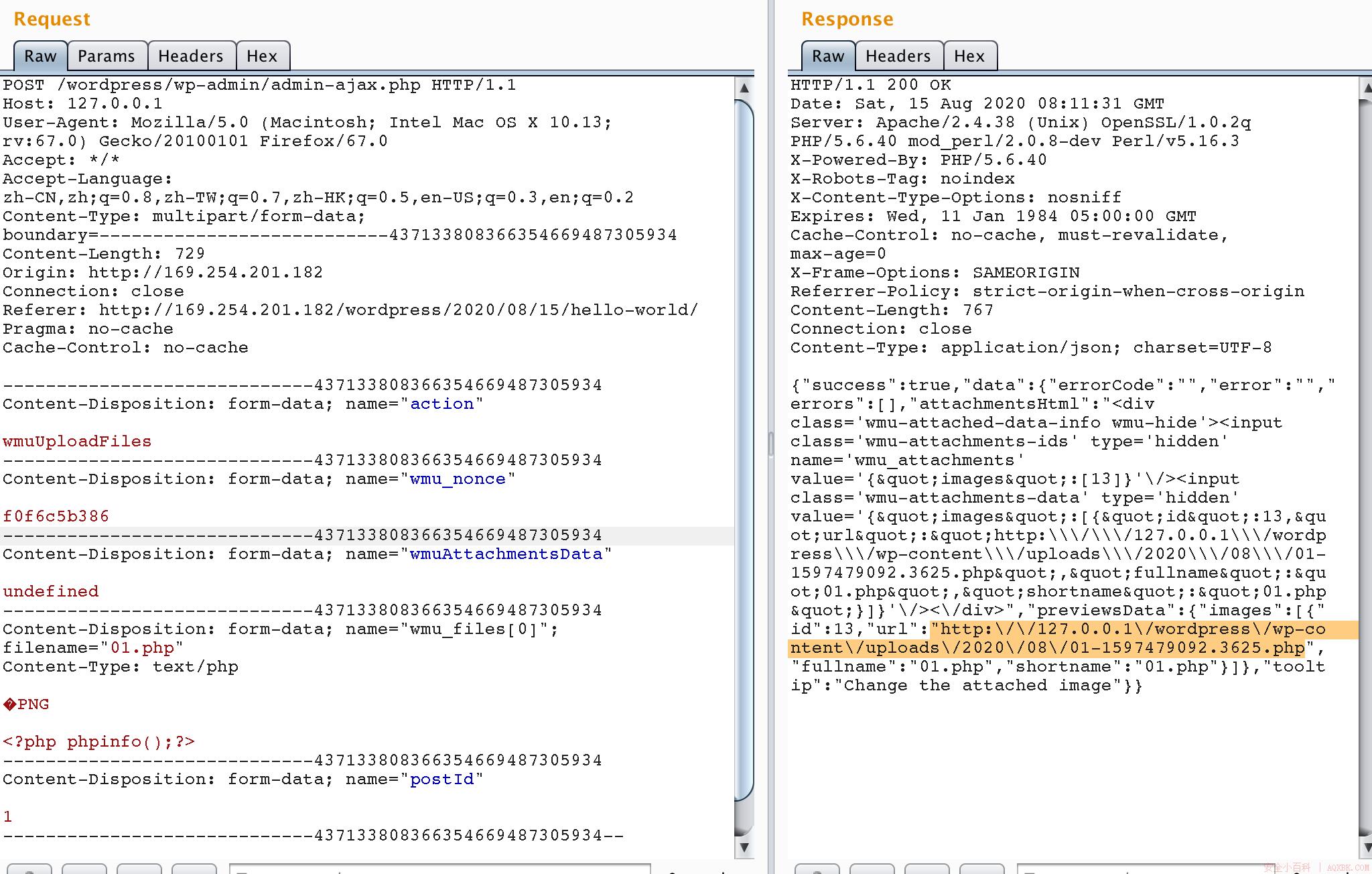This screenshot has width=1372, height=874.
Task: Open the Response Headers tab
Action: tap(898, 56)
